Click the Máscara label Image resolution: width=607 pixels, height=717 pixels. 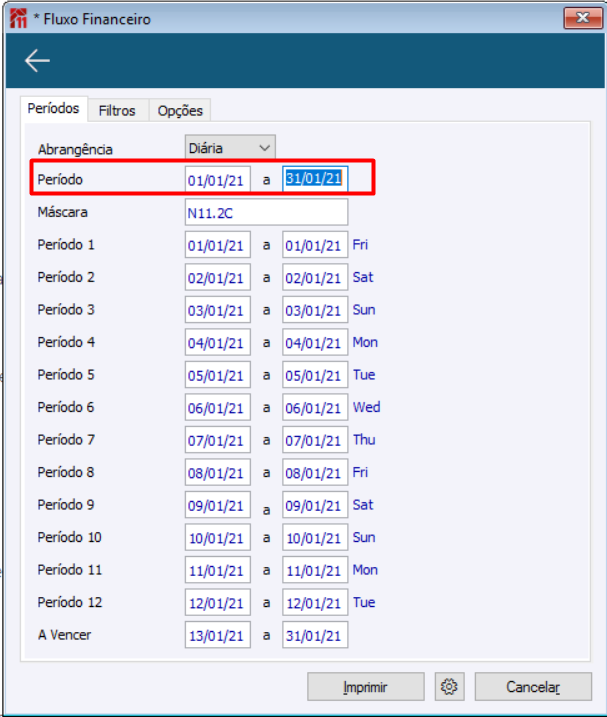point(63,212)
